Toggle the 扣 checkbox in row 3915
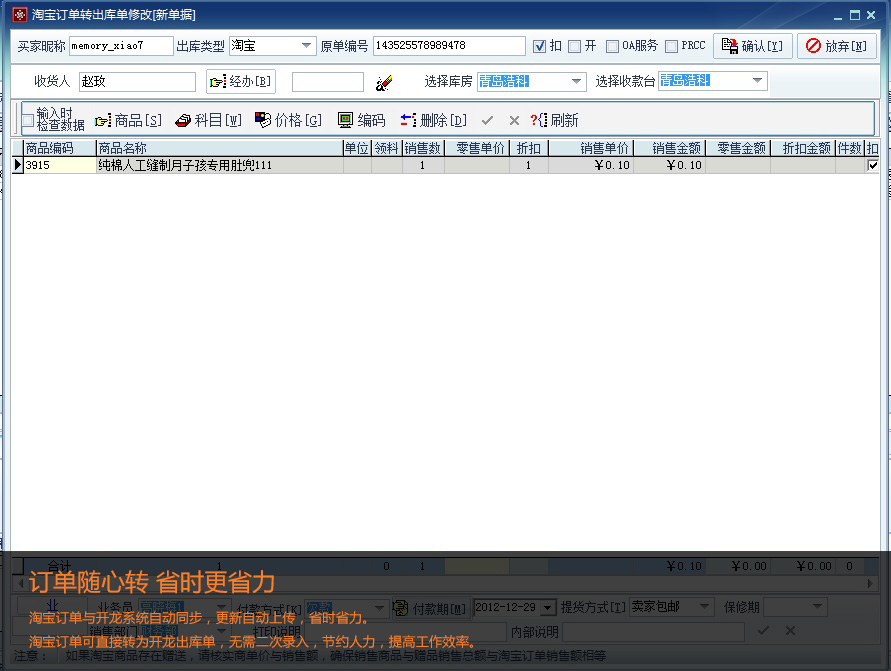The height and width of the screenshot is (671, 891). (873, 165)
